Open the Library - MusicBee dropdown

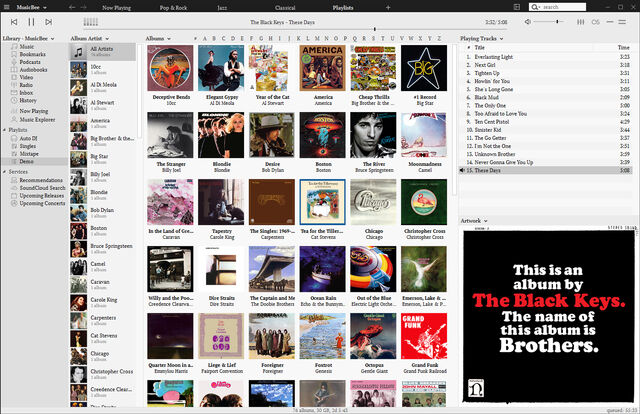(x=28, y=38)
